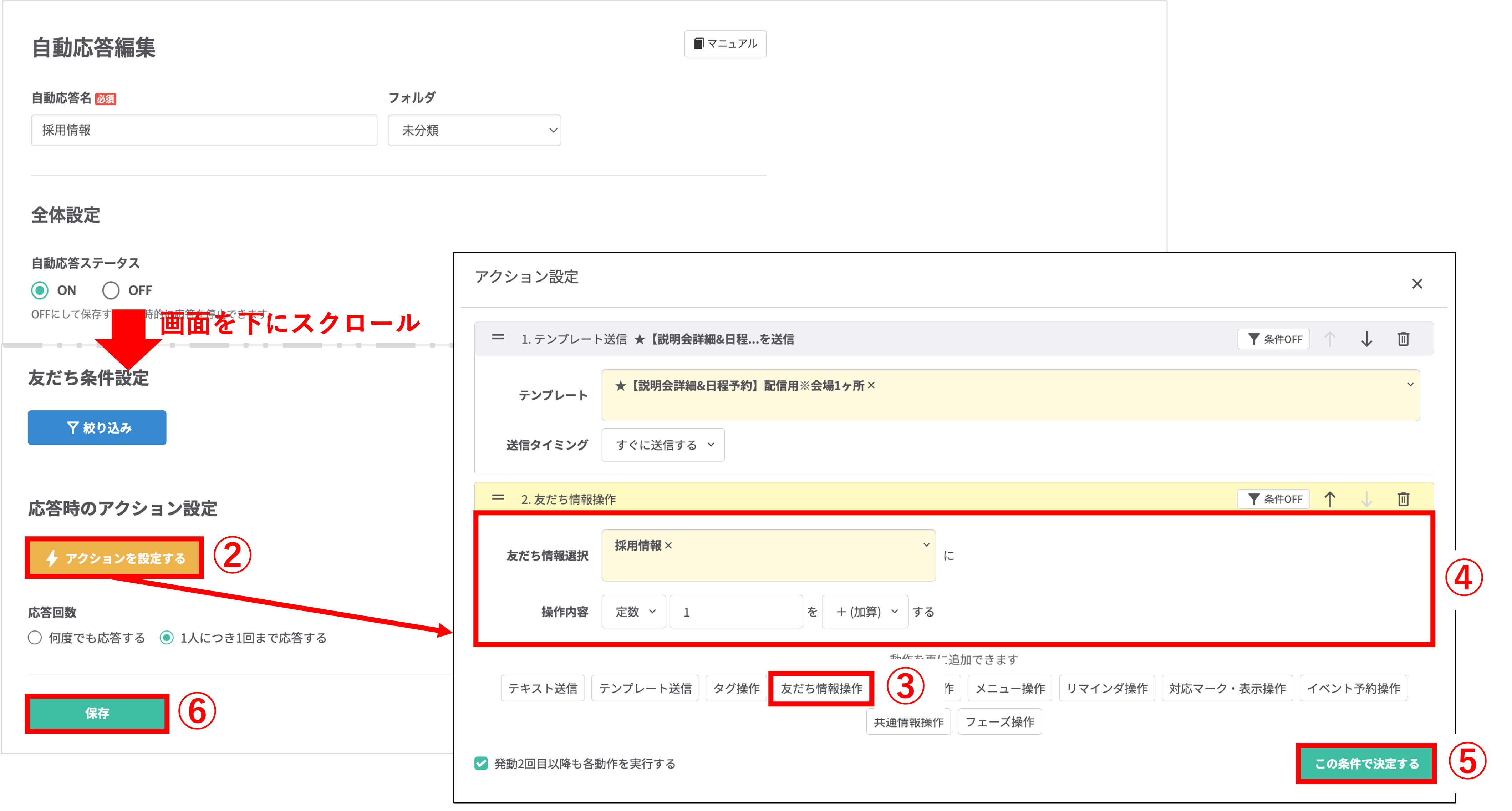The width and height of the screenshot is (1512, 811).
Task: Choose 何度でも応答する radio option
Action: tap(35, 638)
